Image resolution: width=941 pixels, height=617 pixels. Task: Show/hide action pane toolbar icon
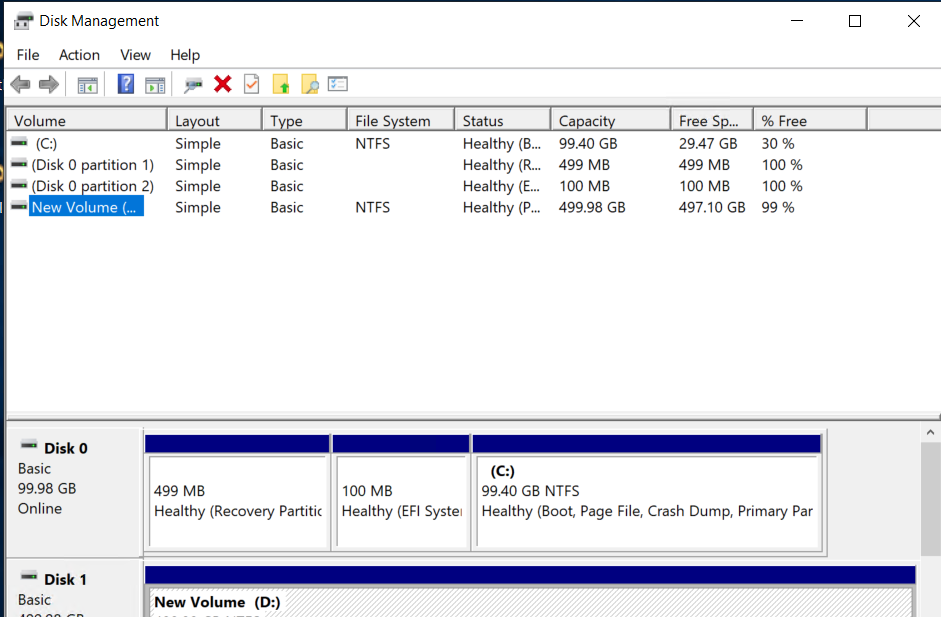[155, 85]
